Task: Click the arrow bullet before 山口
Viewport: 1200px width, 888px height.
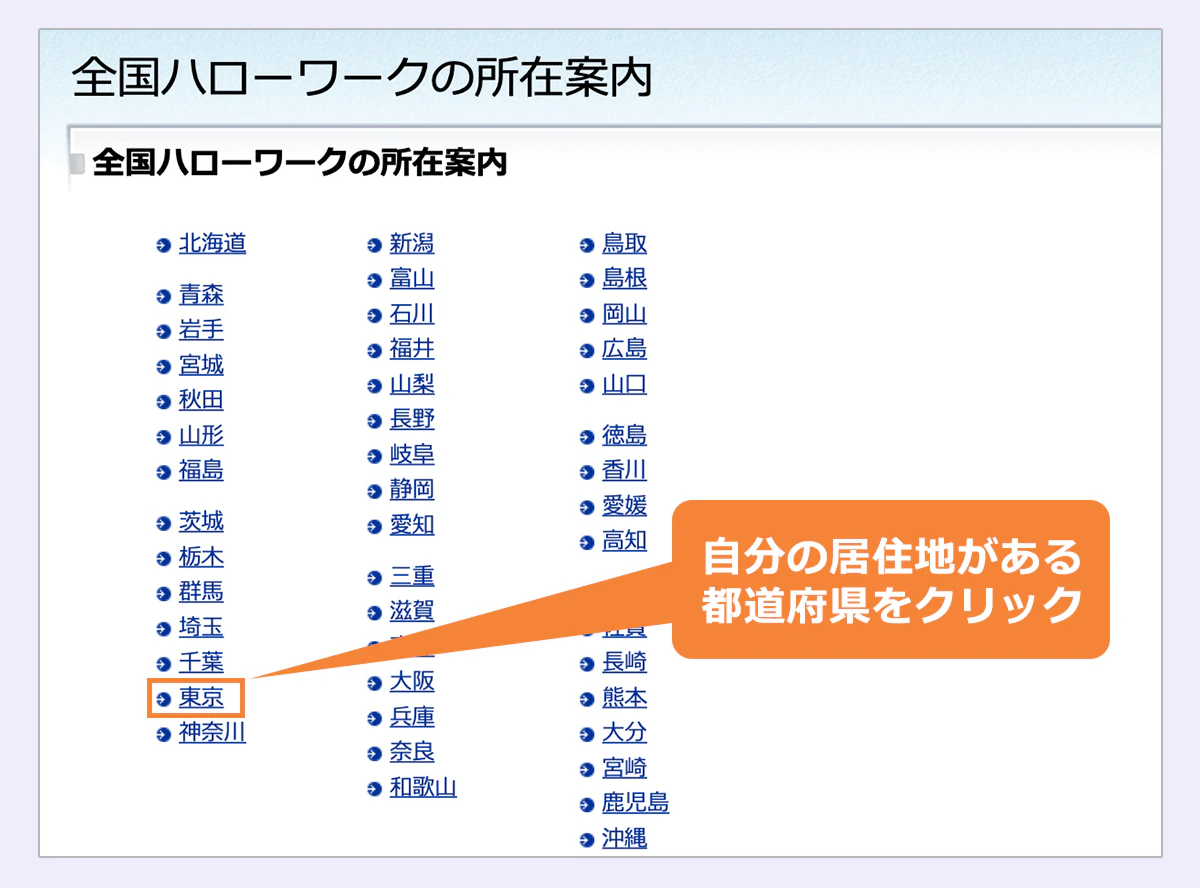Action: click(x=587, y=386)
